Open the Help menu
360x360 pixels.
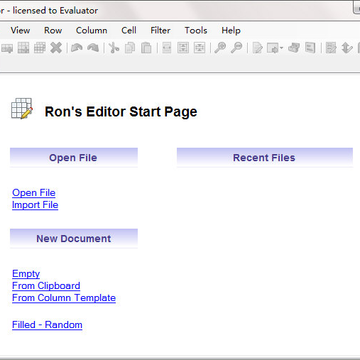(231, 30)
